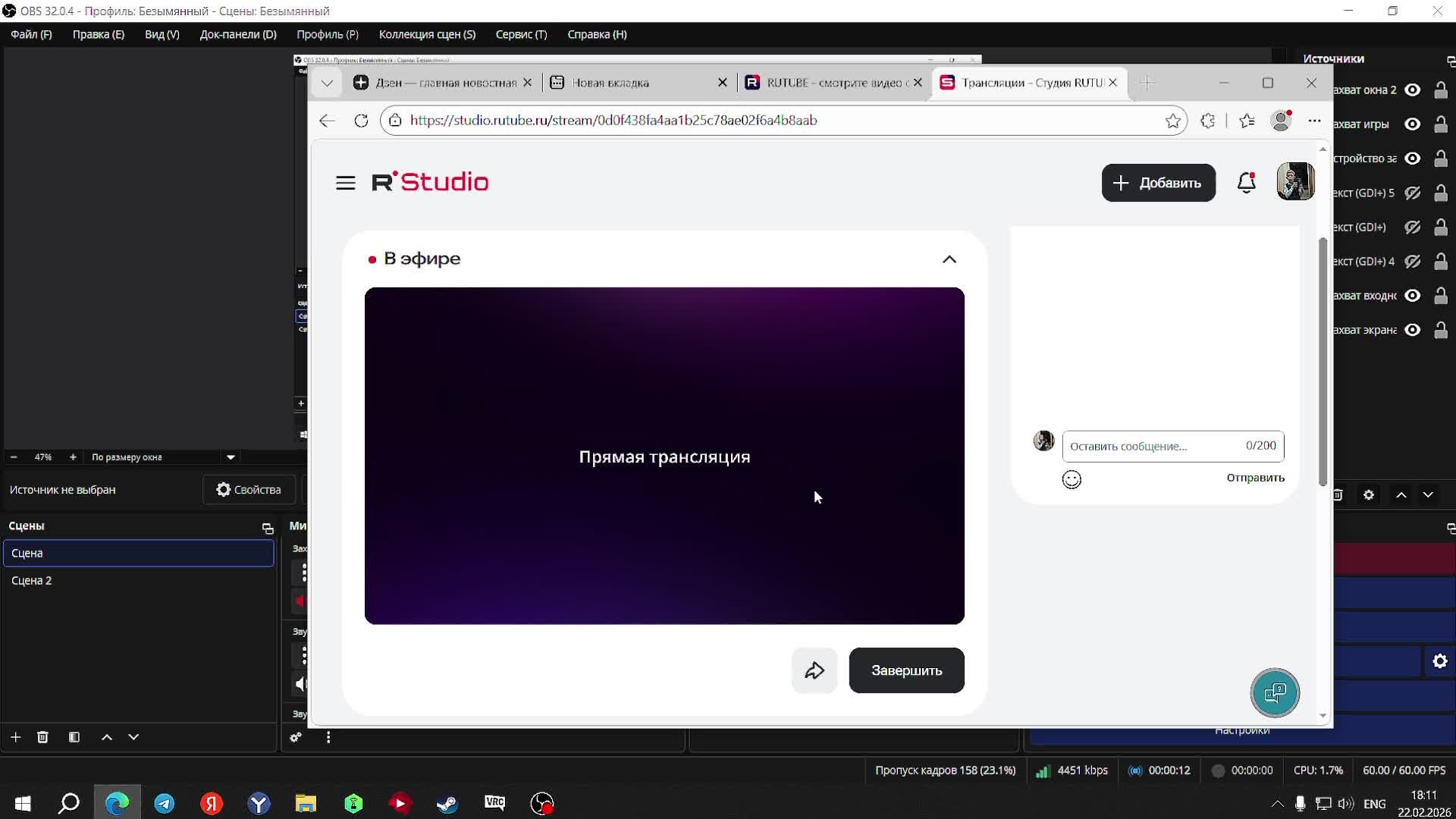Click the share arrow beside Завершить
The width and height of the screenshot is (1456, 819).
click(814, 670)
